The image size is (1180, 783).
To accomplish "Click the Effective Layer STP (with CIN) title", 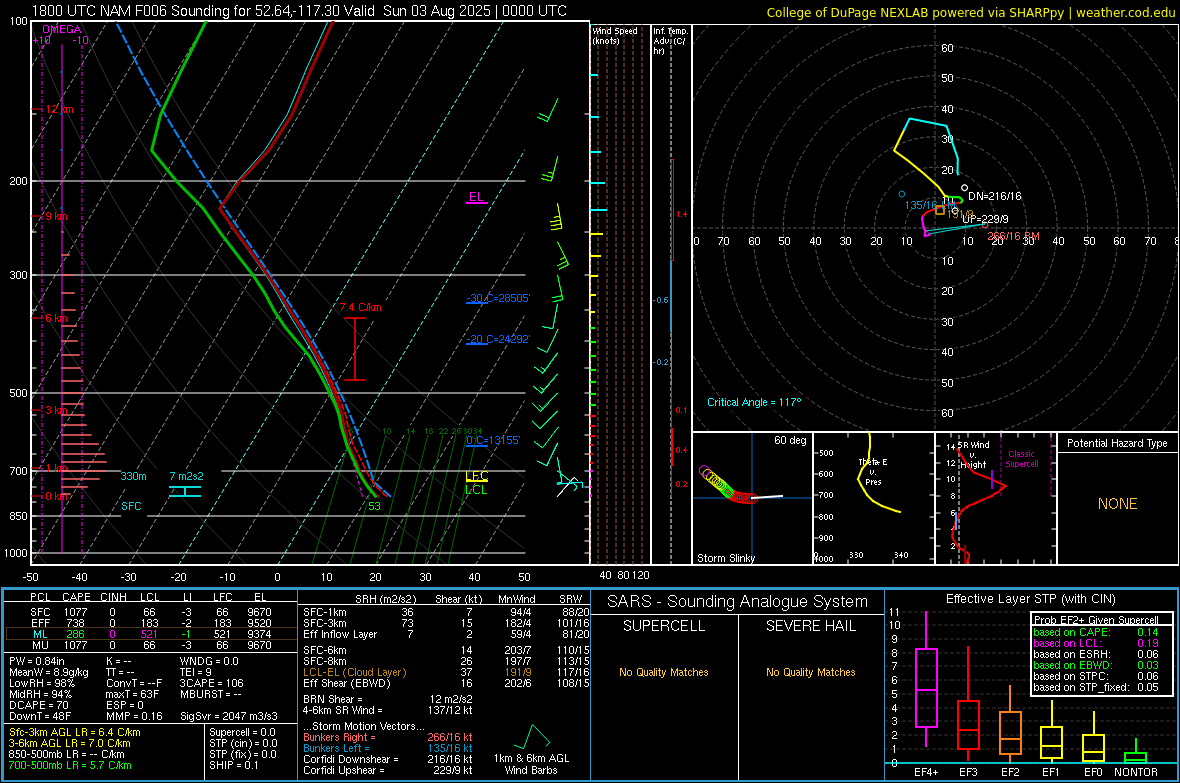I will click(x=1030, y=599).
